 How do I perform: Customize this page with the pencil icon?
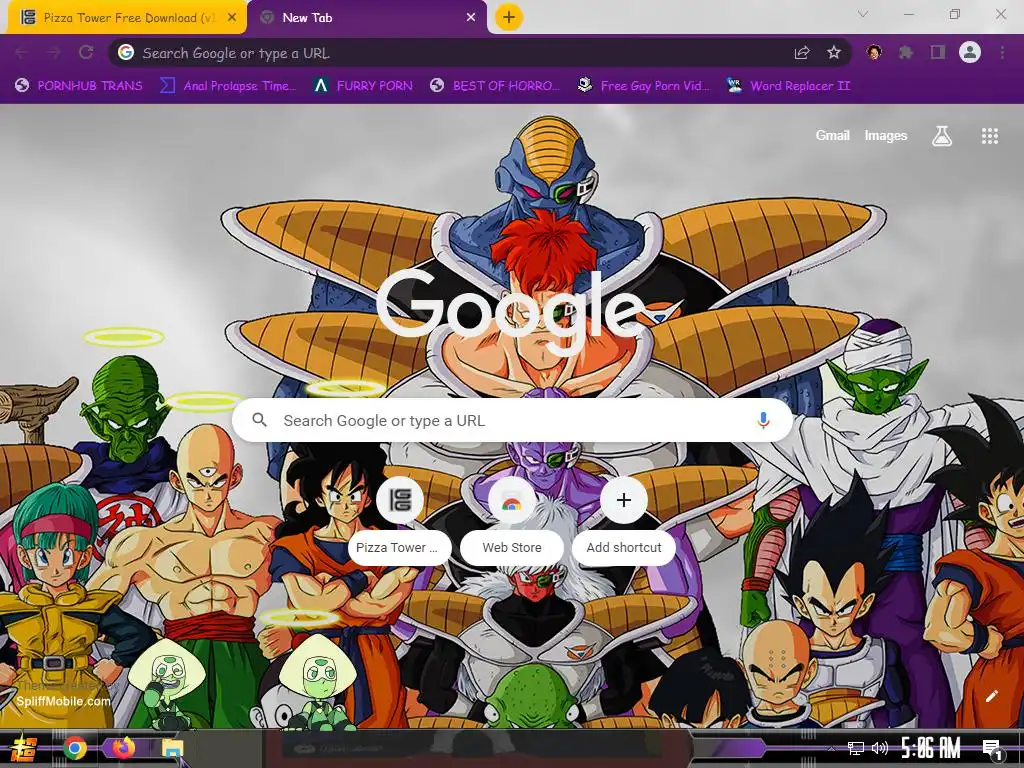[x=991, y=696]
